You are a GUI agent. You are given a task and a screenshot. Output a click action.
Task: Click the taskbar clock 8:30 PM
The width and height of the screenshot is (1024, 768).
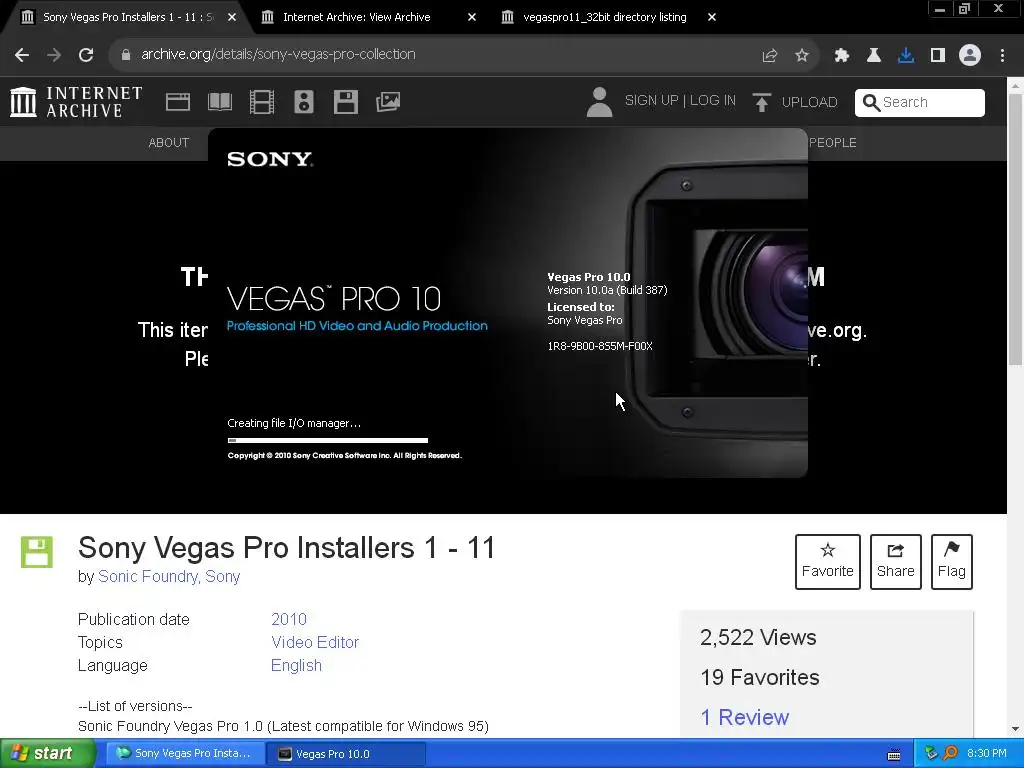(987, 754)
